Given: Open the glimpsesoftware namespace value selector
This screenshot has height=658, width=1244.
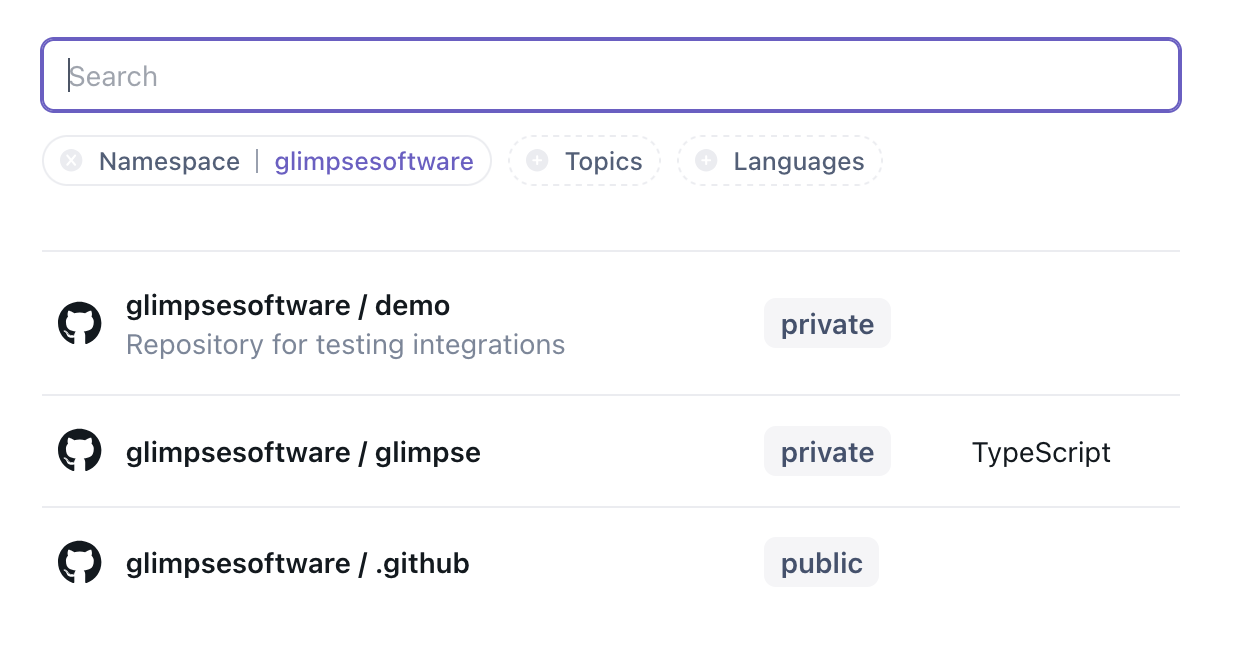Looking at the screenshot, I should click(374, 161).
